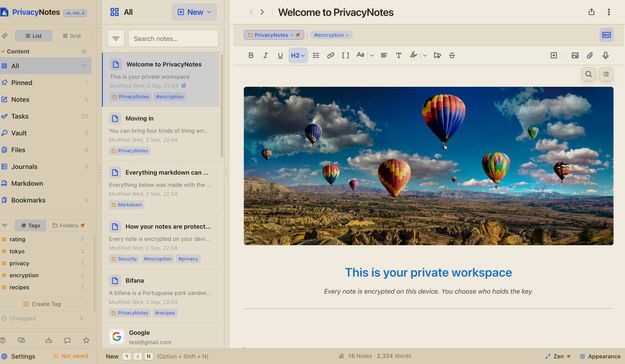Switch to the Tags tab
The height and width of the screenshot is (364, 625).
click(x=31, y=226)
